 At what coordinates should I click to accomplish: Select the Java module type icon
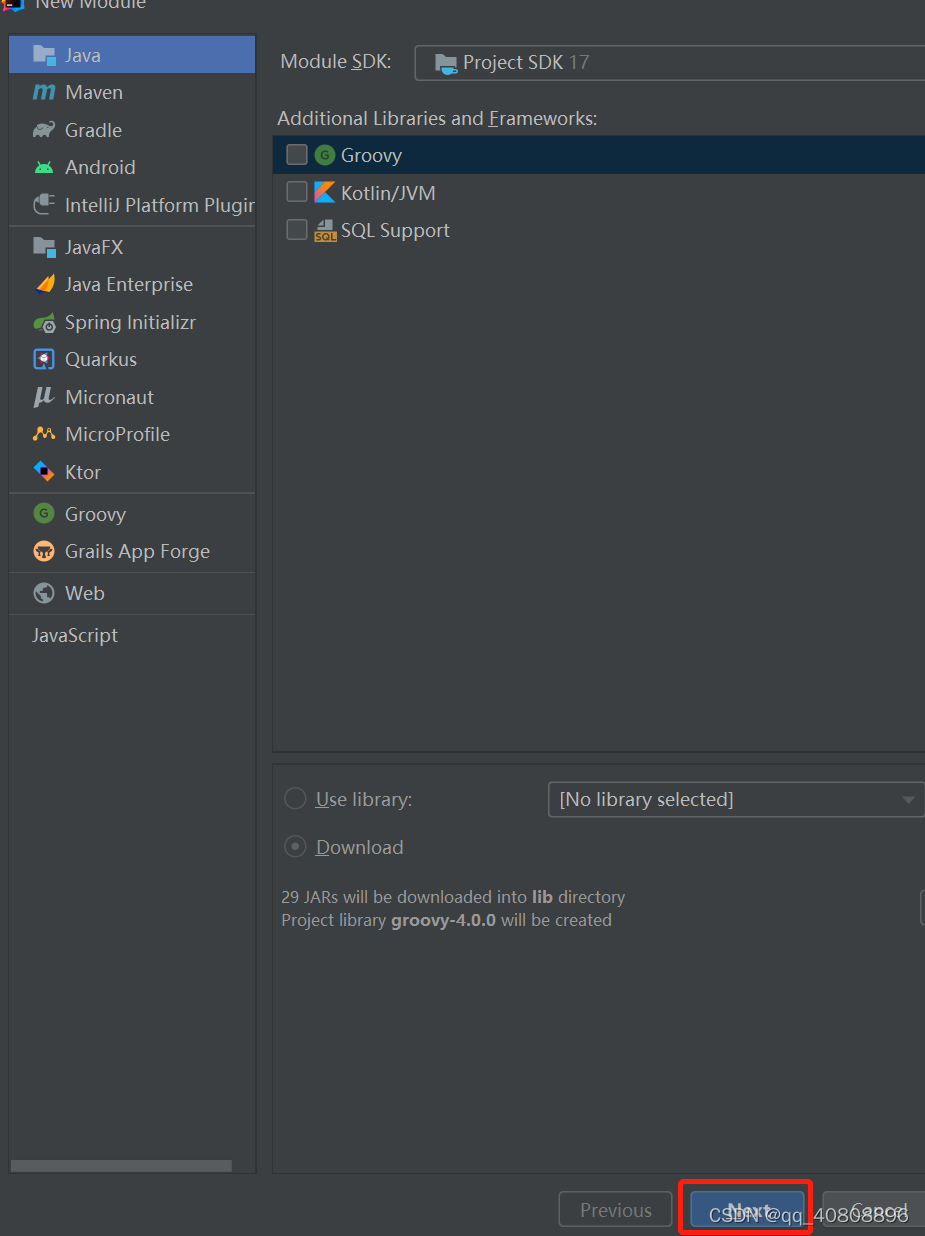point(44,55)
